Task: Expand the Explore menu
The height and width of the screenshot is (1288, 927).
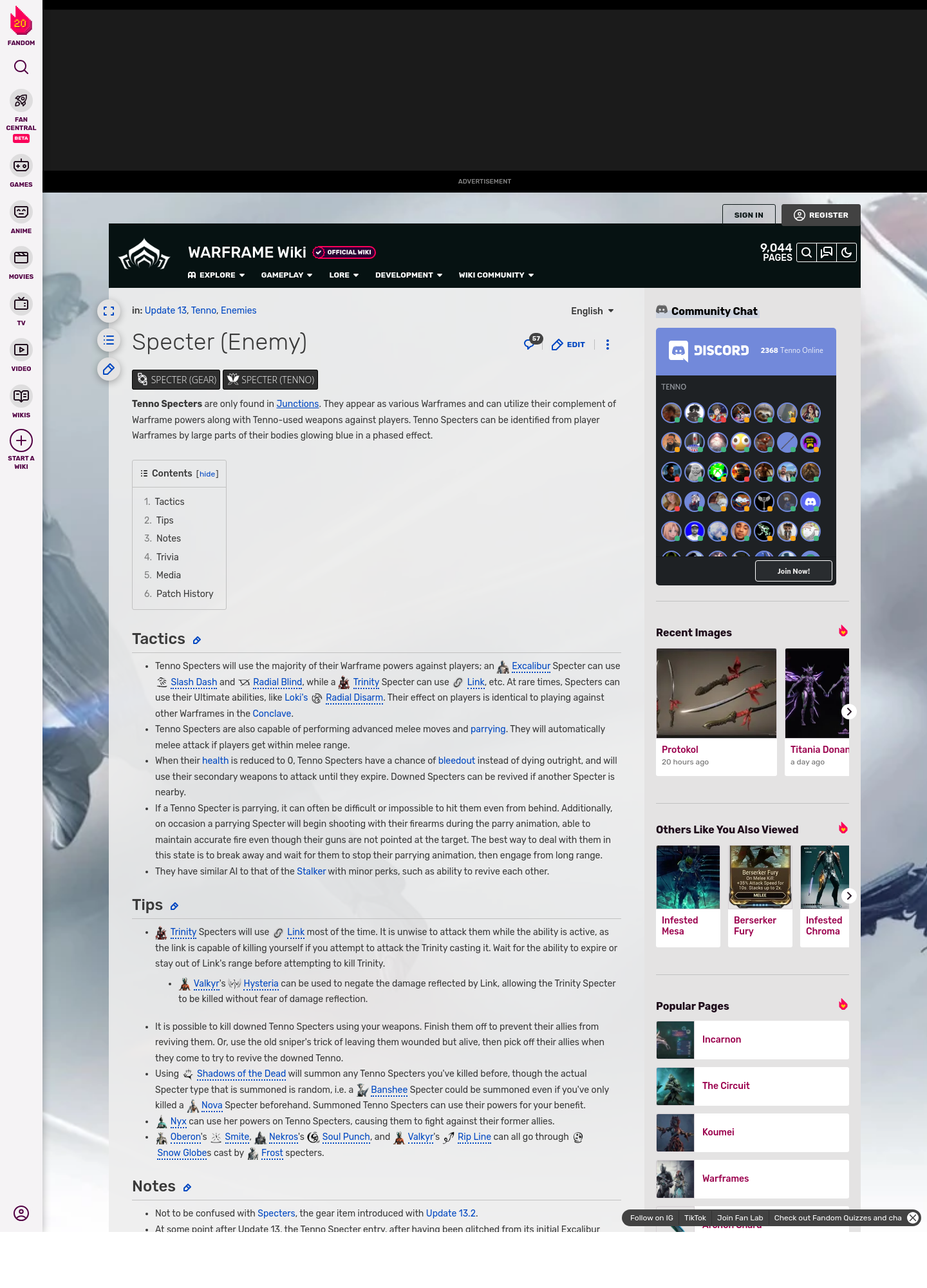Action: (x=216, y=275)
